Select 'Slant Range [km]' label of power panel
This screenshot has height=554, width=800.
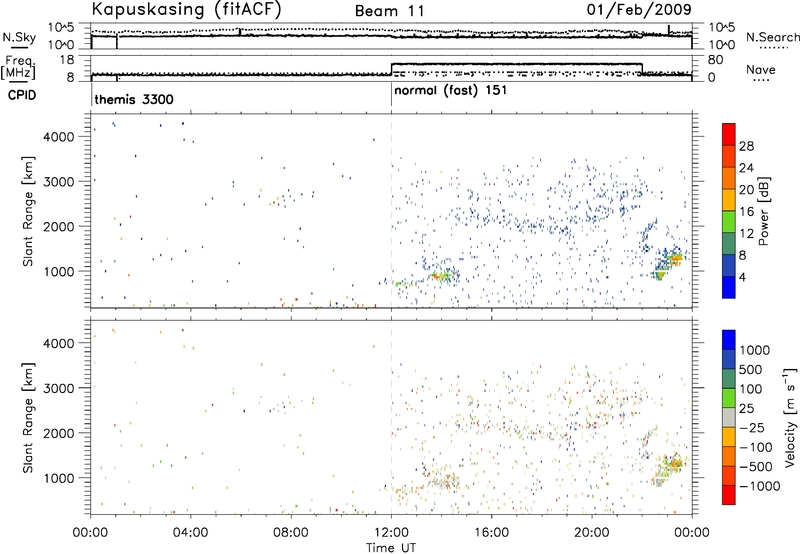click(28, 211)
